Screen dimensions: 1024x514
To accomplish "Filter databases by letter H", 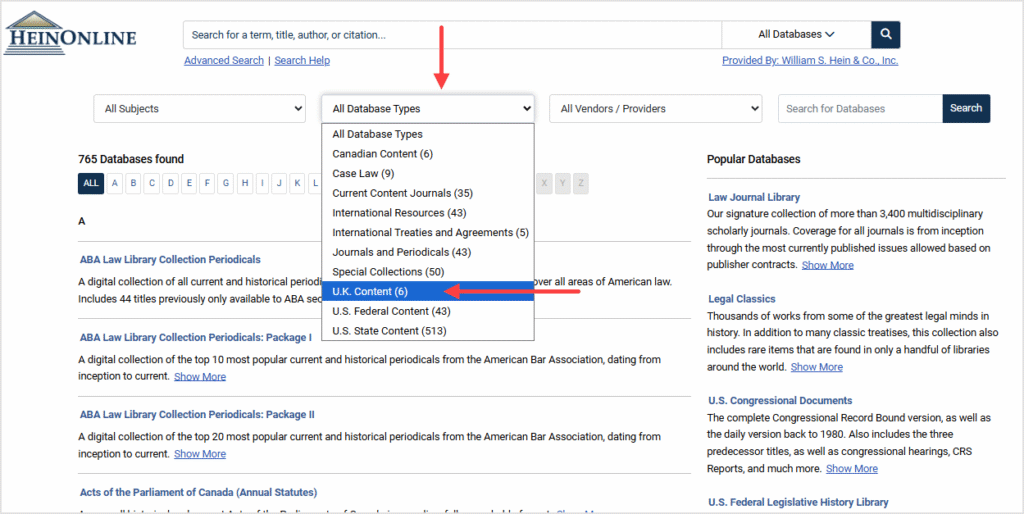I will [x=245, y=184].
